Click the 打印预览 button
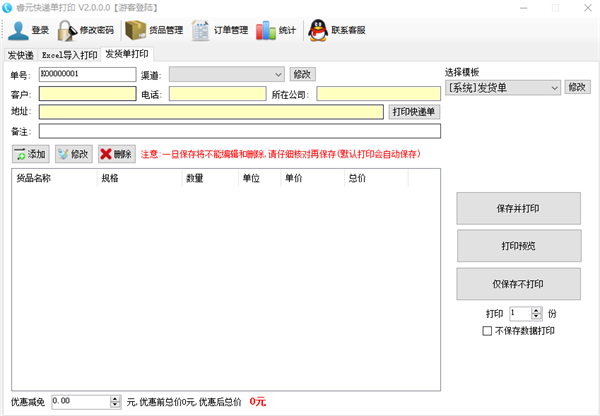 518,246
